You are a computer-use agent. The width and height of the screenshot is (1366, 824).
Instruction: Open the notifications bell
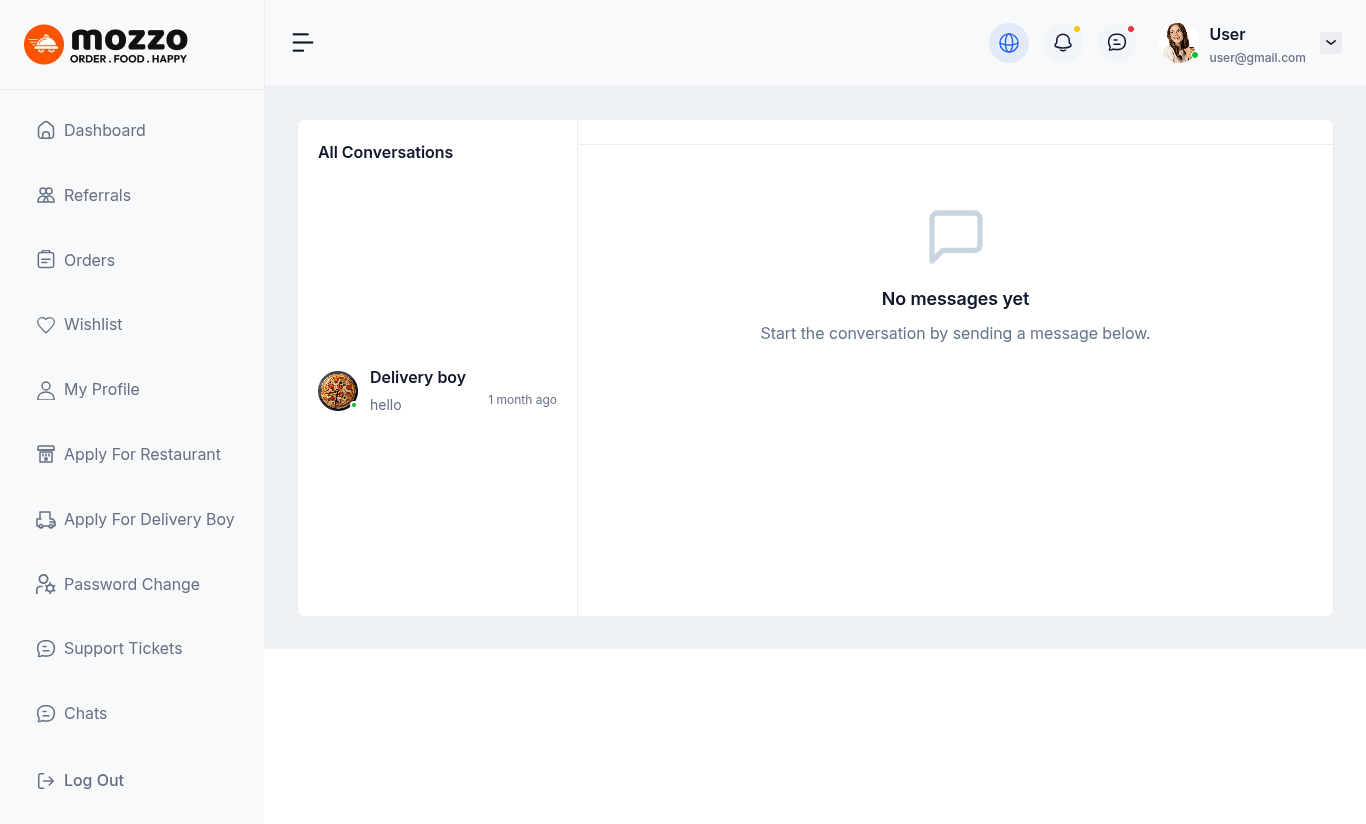point(1062,43)
